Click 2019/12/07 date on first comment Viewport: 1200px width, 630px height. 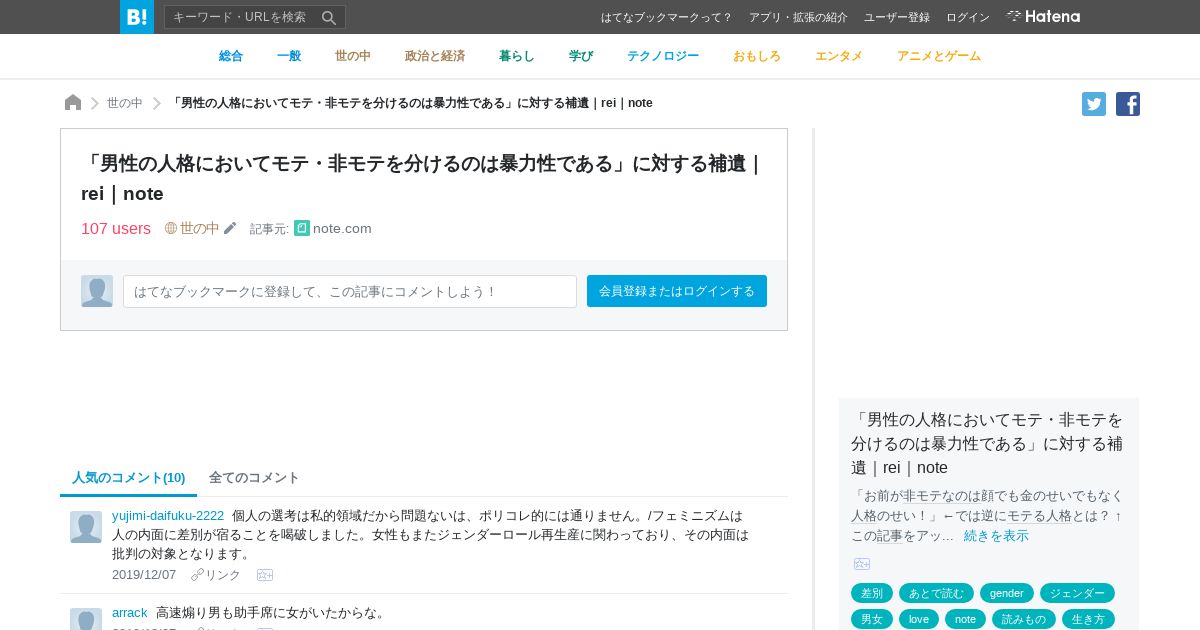click(x=144, y=575)
